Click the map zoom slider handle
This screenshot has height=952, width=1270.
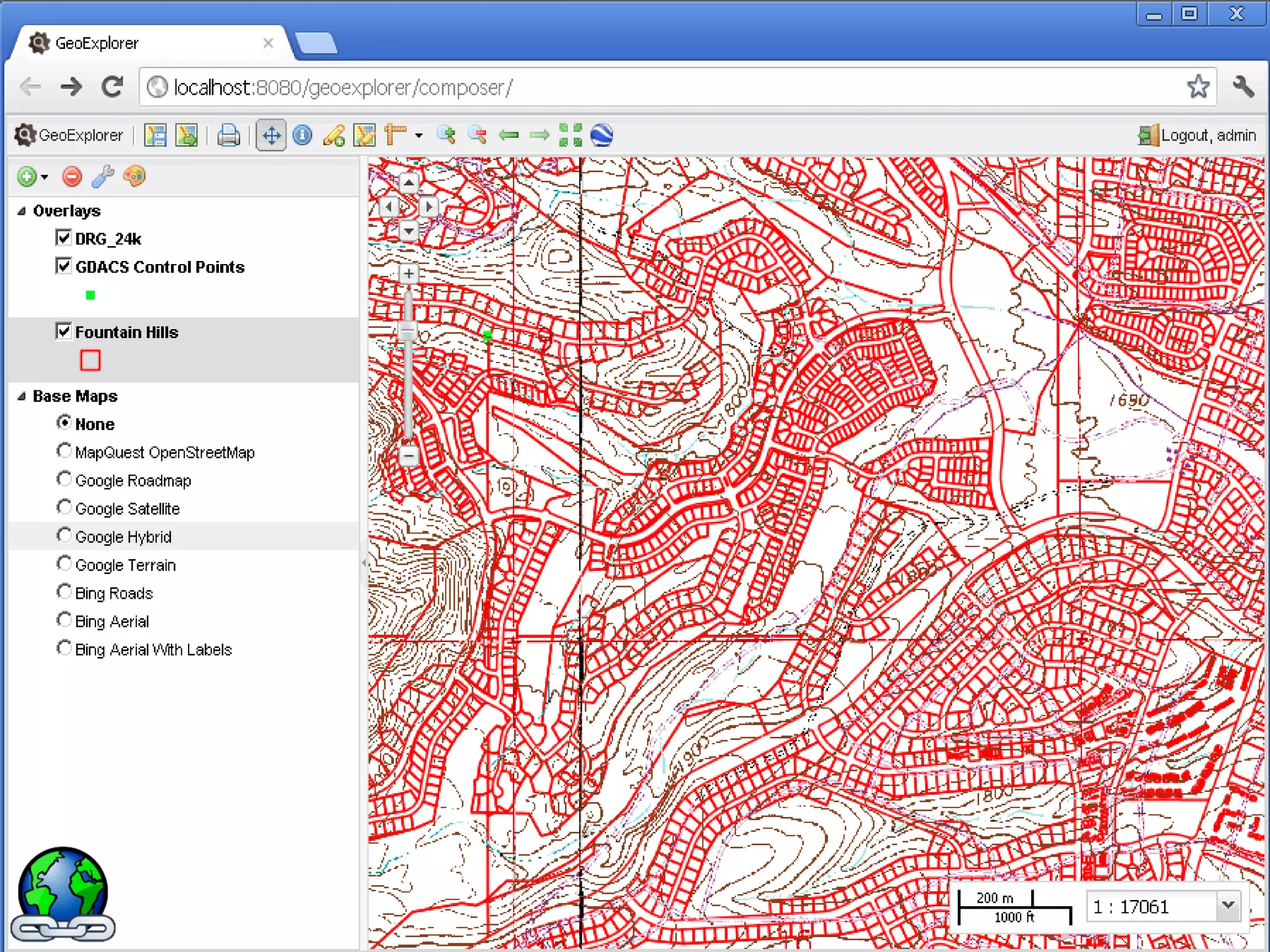click(x=408, y=330)
